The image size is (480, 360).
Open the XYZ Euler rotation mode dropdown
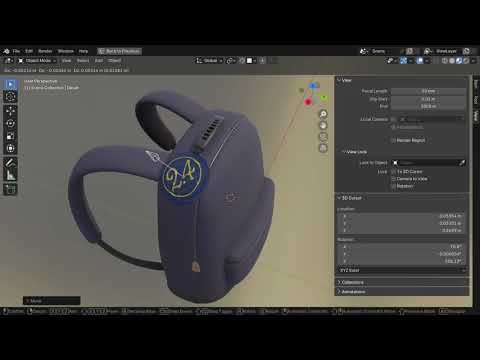pyautogui.click(x=402, y=270)
